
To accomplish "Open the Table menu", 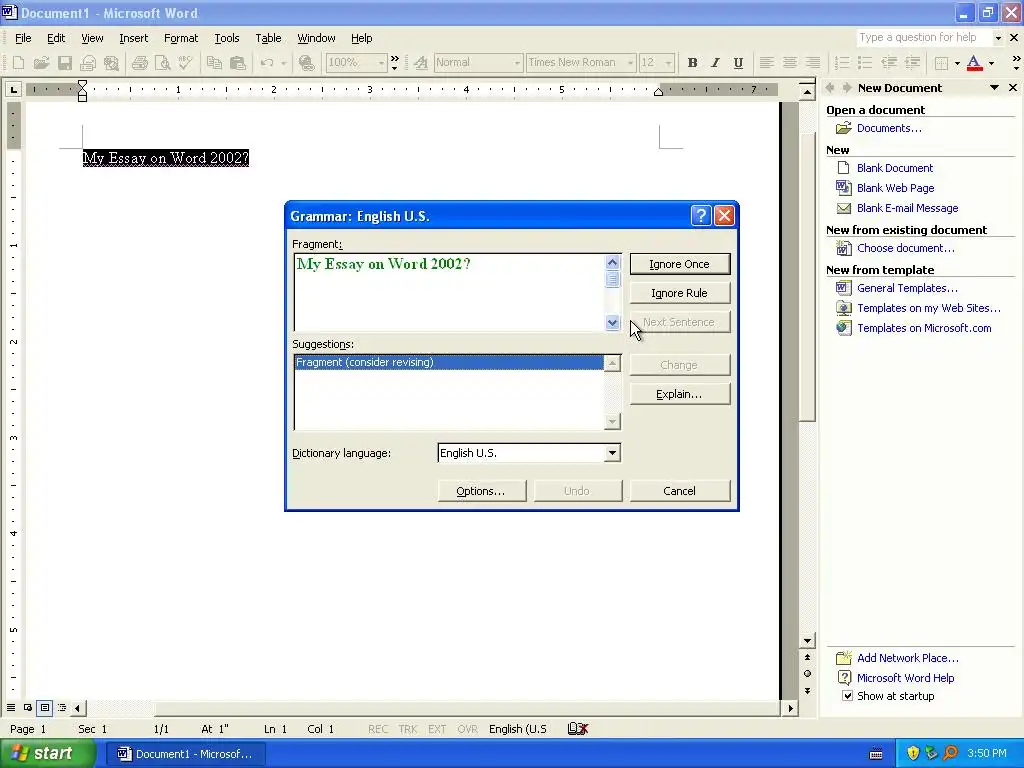I will point(268,38).
